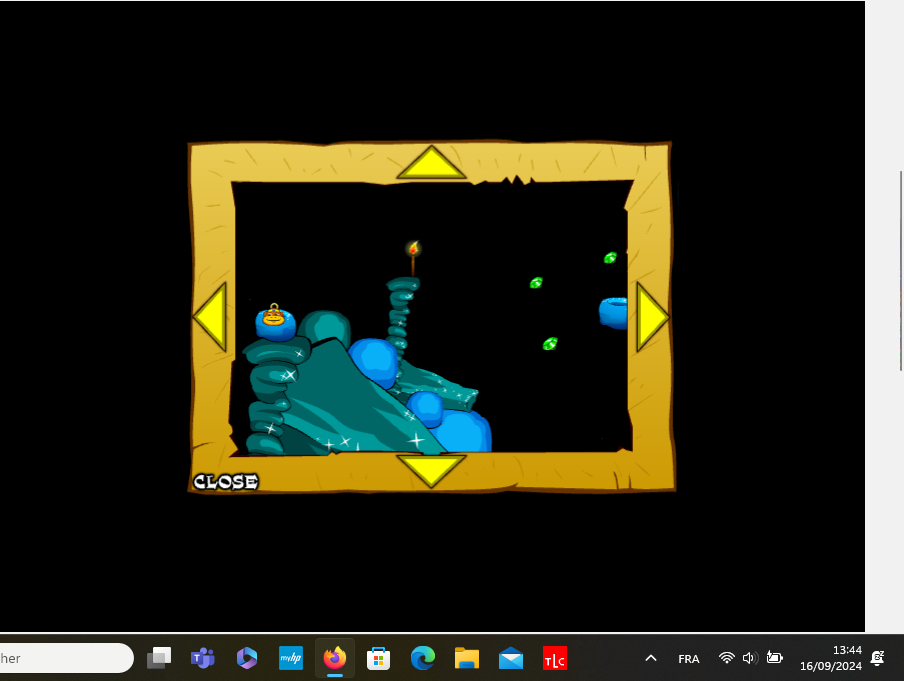This screenshot has height=681, width=904.
Task: Open Task View in the taskbar
Action: pyautogui.click(x=159, y=658)
